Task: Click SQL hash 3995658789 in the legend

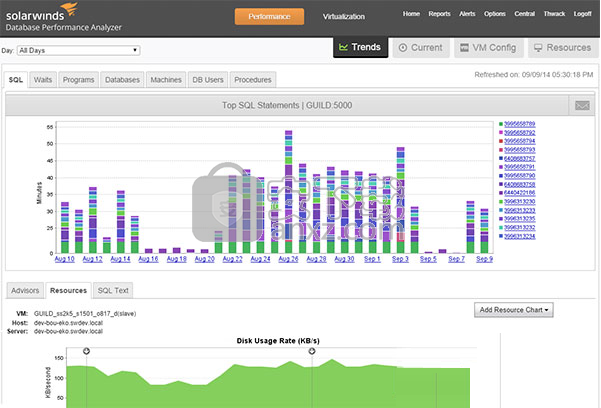Action: 520,124
